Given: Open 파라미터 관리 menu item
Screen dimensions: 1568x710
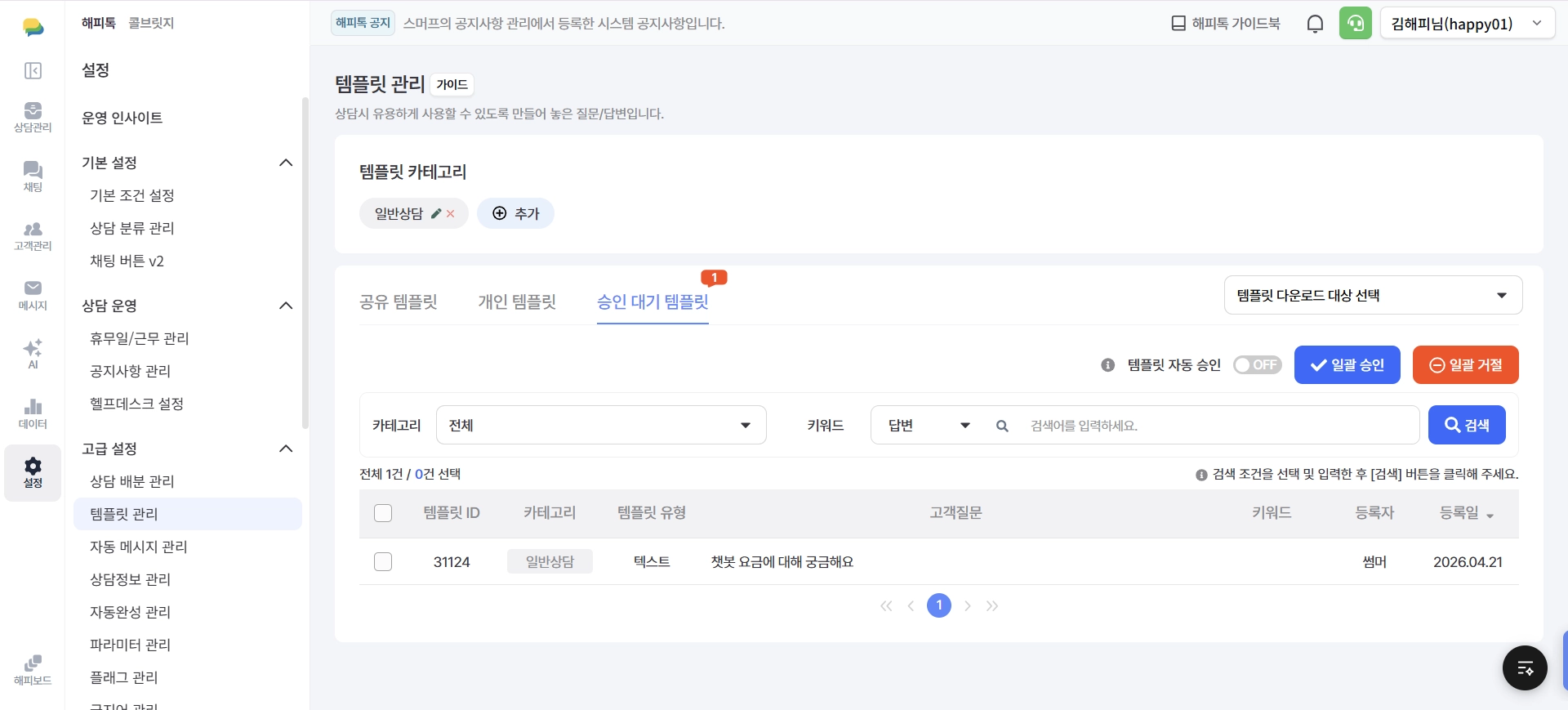Looking at the screenshot, I should pyautogui.click(x=131, y=645).
